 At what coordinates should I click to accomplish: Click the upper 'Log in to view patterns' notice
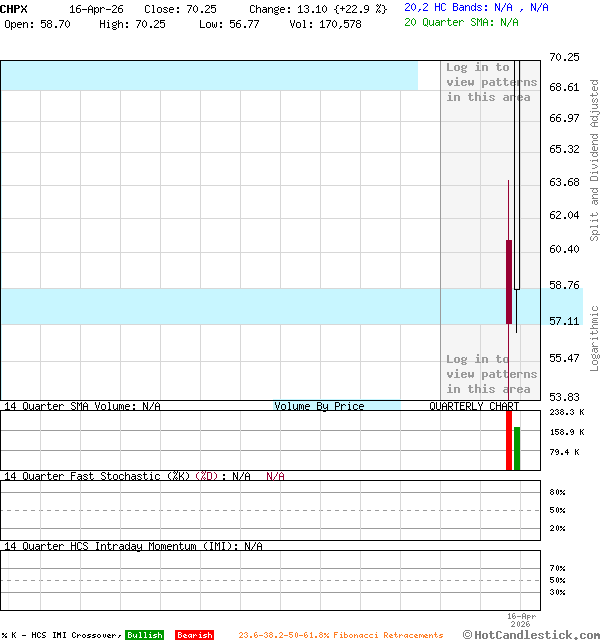[491, 82]
